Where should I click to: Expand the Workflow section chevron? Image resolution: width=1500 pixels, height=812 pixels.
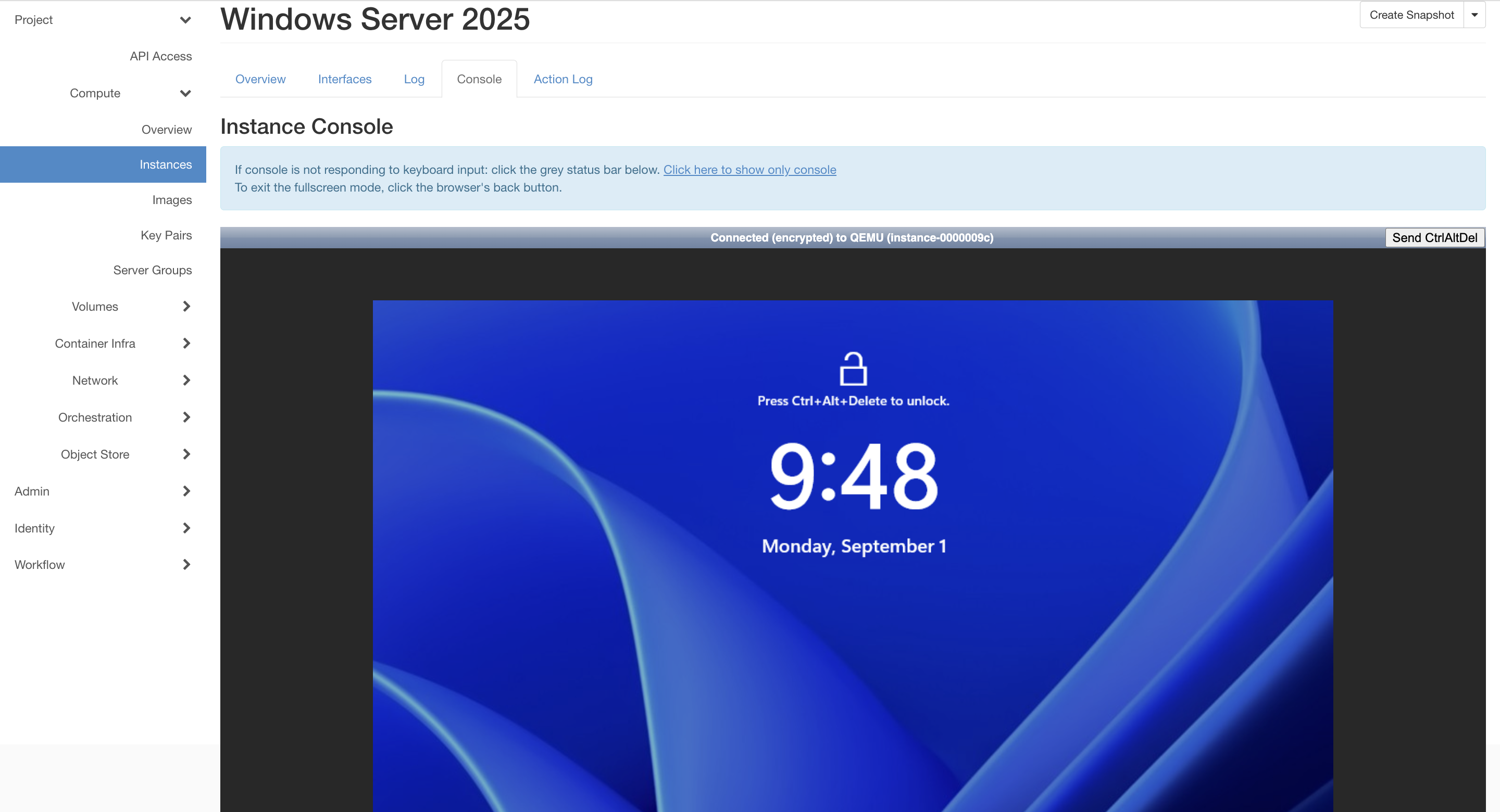tap(186, 565)
